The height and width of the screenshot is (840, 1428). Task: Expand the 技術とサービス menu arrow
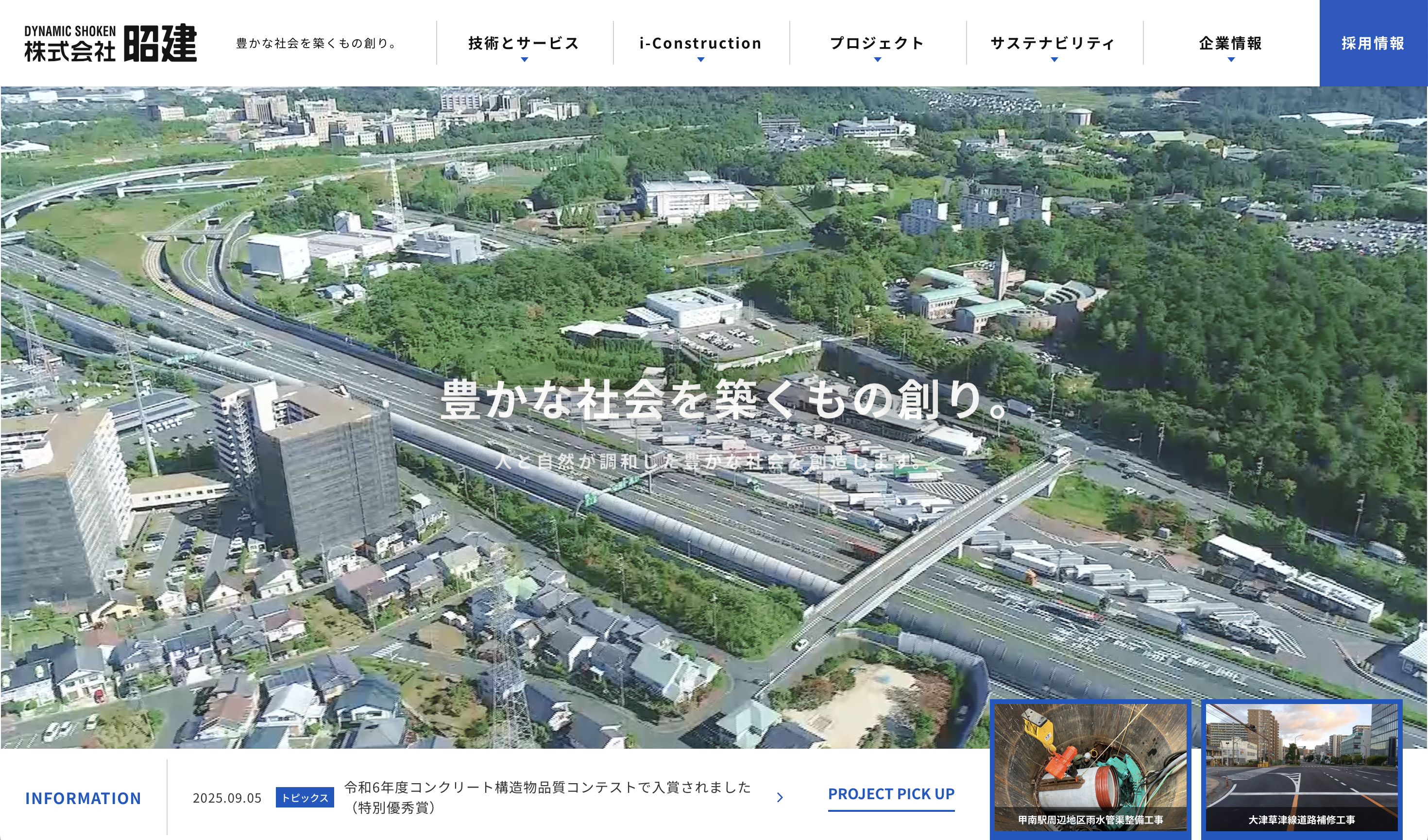(524, 59)
